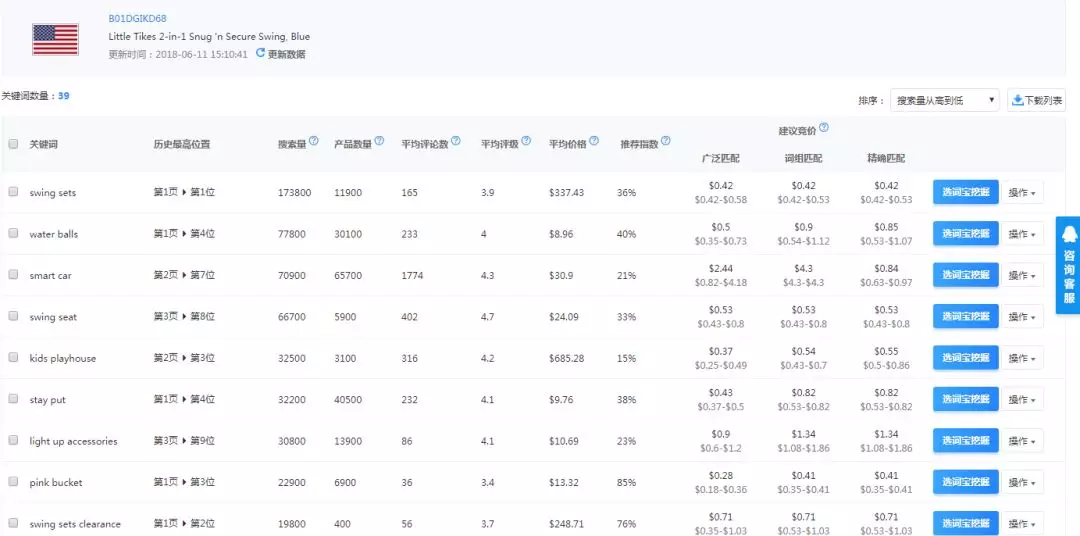
Task: Click 选词宝挖掘 button for pink bucket
Action: pyautogui.click(x=966, y=482)
